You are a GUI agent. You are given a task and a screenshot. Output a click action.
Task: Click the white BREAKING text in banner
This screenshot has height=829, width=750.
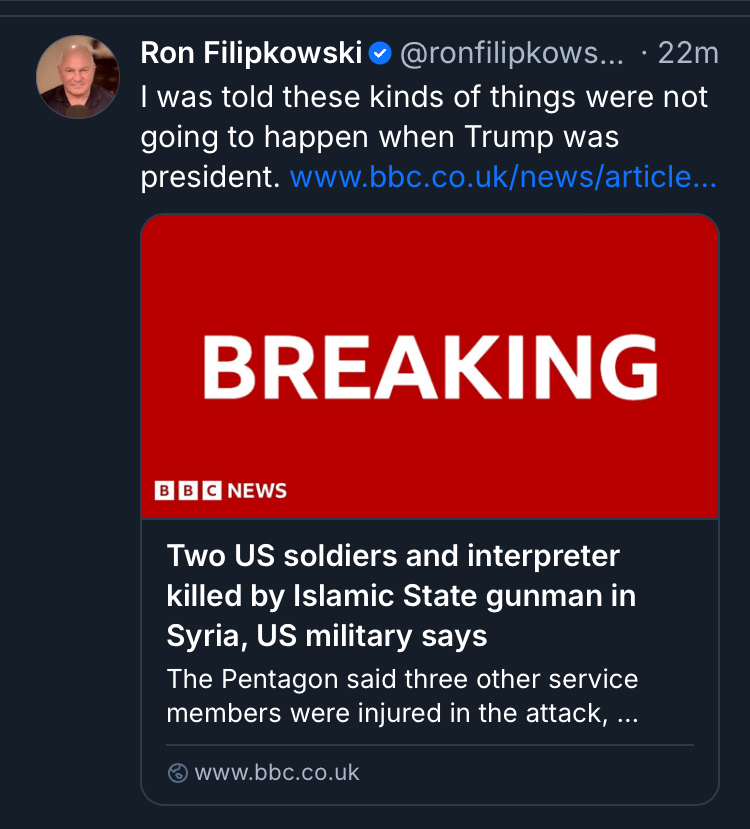point(430,366)
